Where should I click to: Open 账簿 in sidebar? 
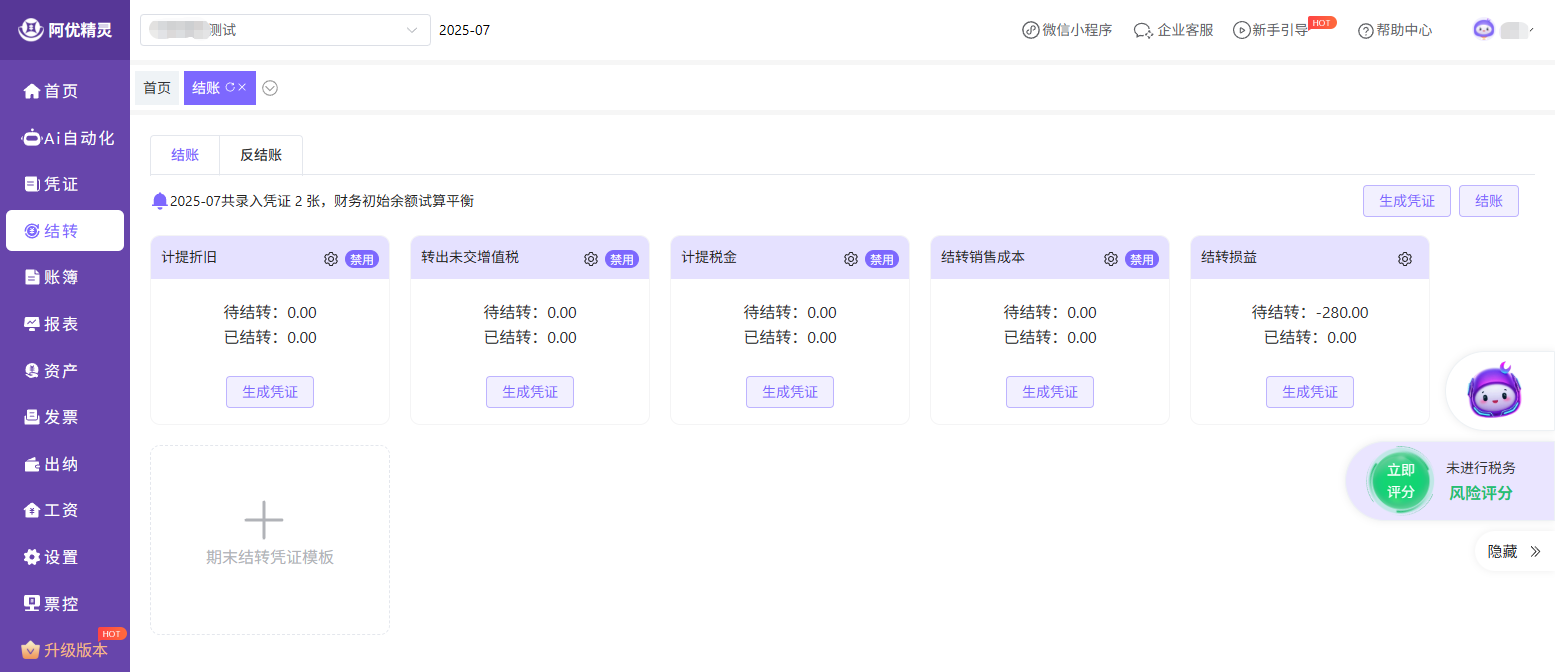tap(61, 277)
